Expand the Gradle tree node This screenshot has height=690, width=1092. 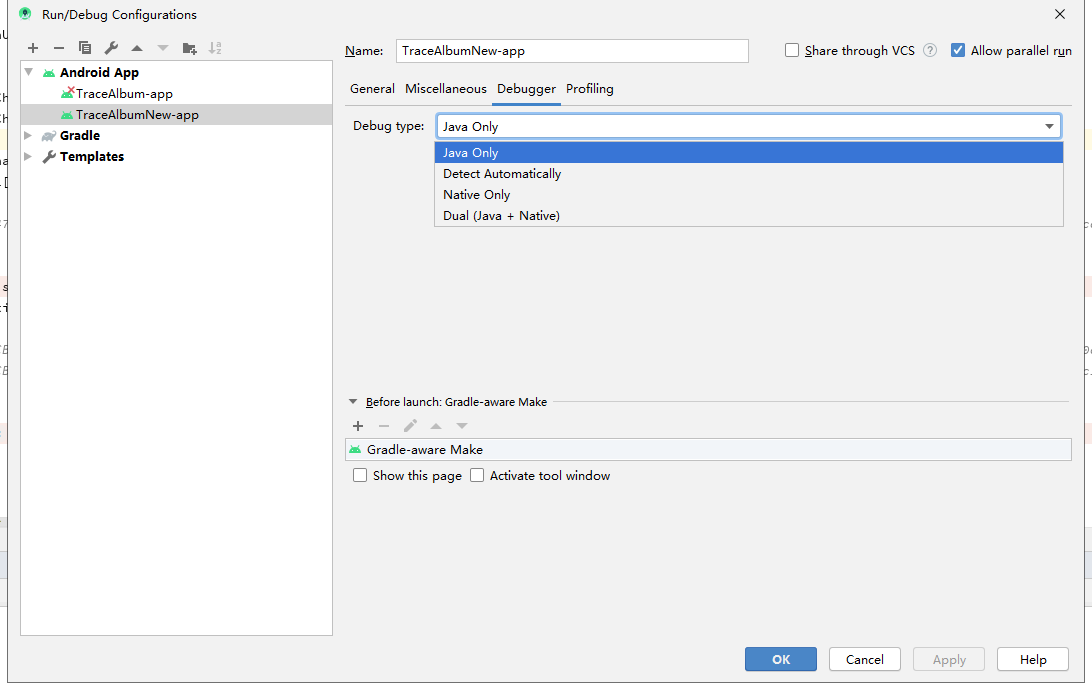pos(27,135)
